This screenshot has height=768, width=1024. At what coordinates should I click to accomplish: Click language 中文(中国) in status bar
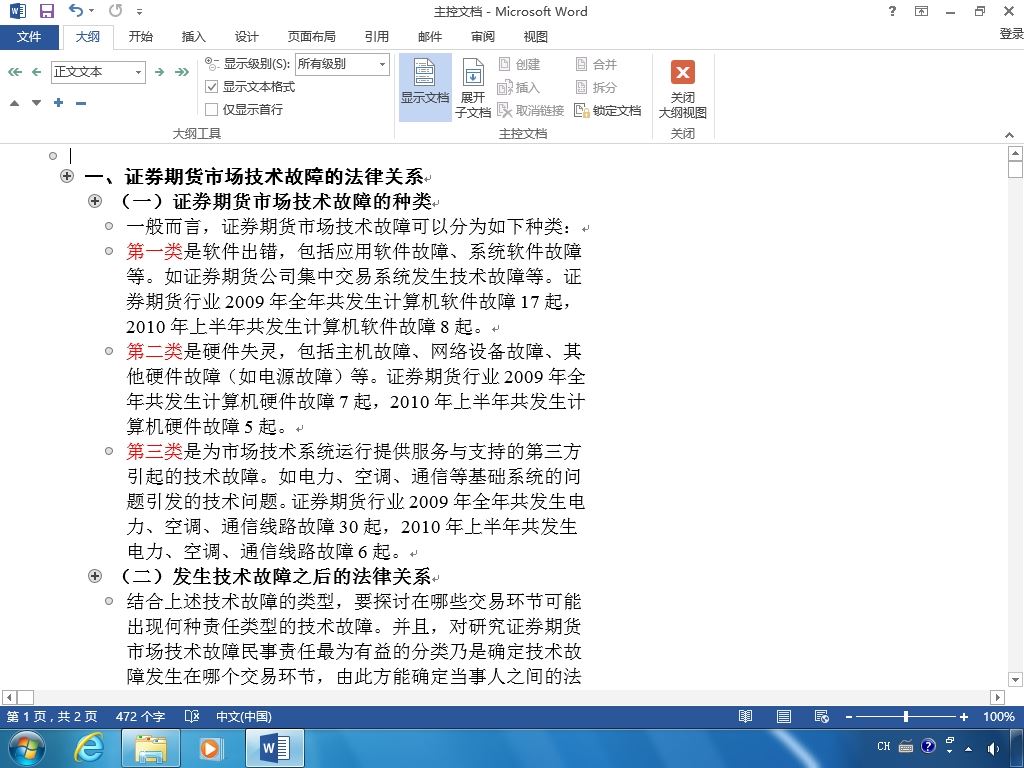tap(244, 716)
